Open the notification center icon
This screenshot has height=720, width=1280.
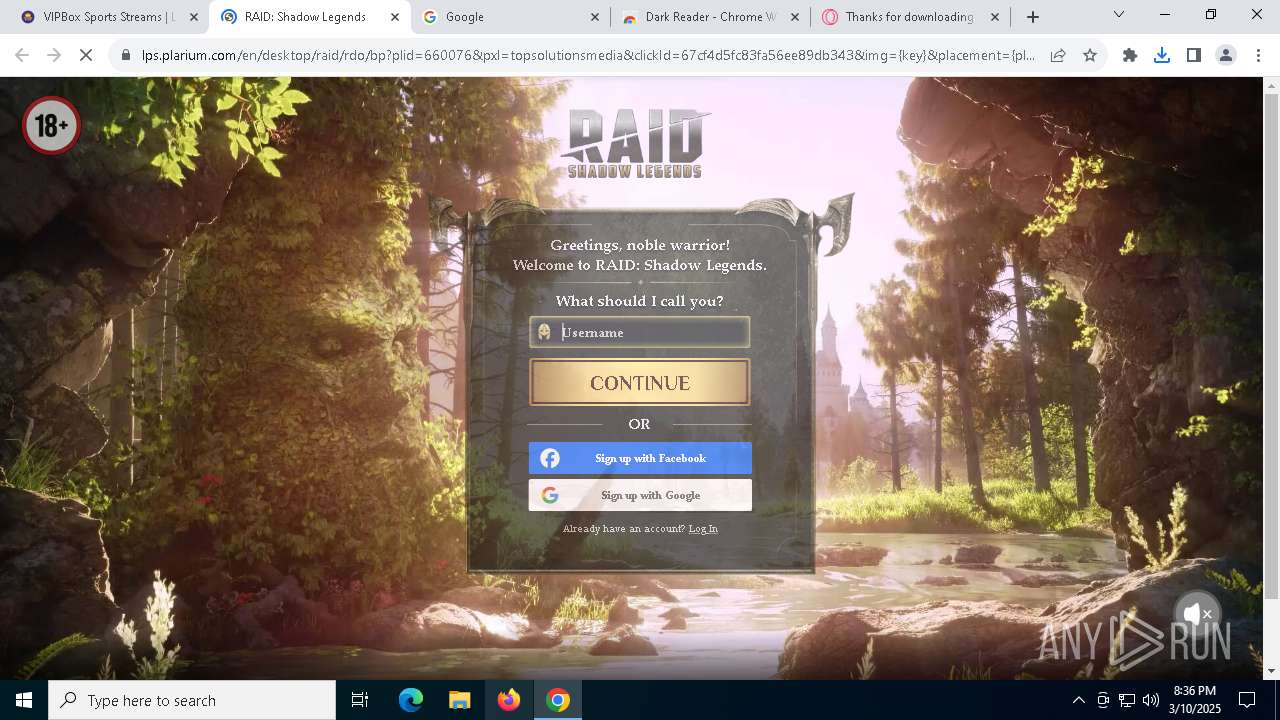[x=1247, y=700]
